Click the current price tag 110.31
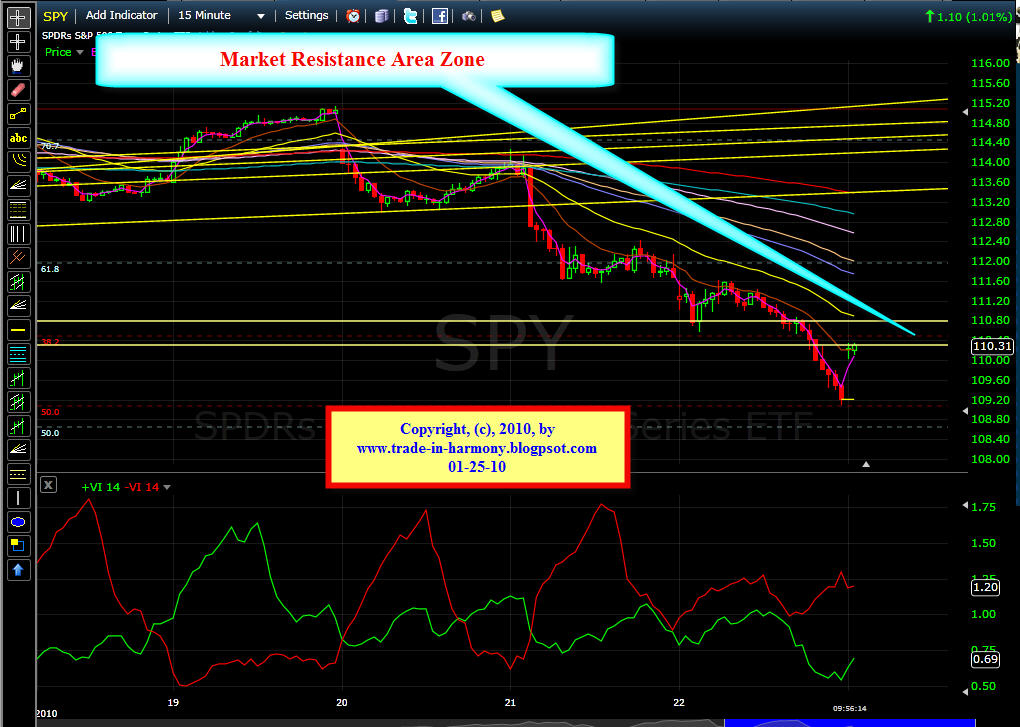 click(992, 346)
